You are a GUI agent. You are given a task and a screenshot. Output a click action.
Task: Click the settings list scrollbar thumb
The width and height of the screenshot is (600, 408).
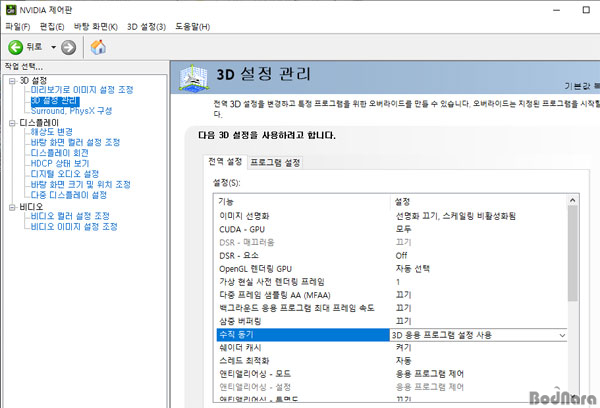pos(572,253)
